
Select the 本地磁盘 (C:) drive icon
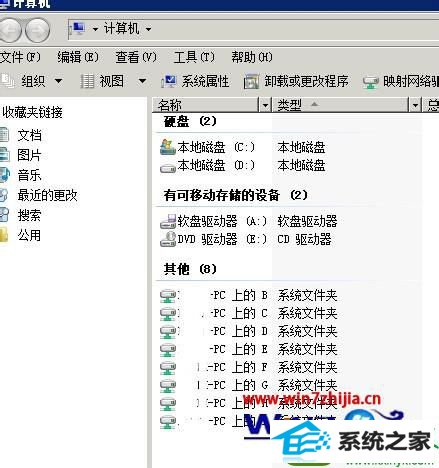pos(168,147)
